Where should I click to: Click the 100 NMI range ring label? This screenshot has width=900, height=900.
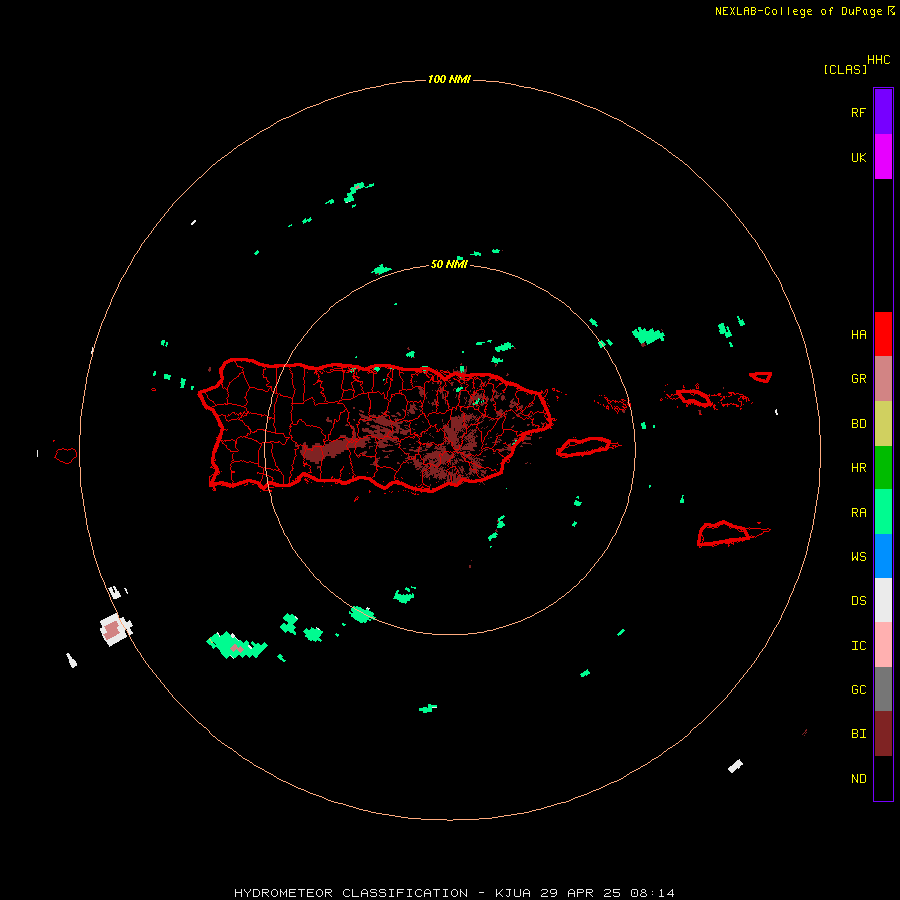449,79
